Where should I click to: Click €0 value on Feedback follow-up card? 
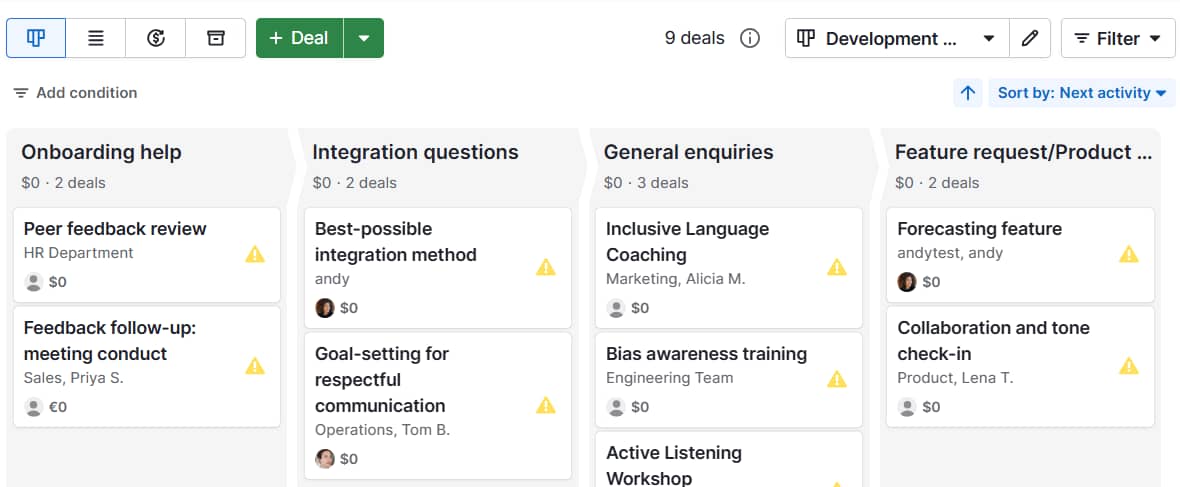click(x=58, y=407)
